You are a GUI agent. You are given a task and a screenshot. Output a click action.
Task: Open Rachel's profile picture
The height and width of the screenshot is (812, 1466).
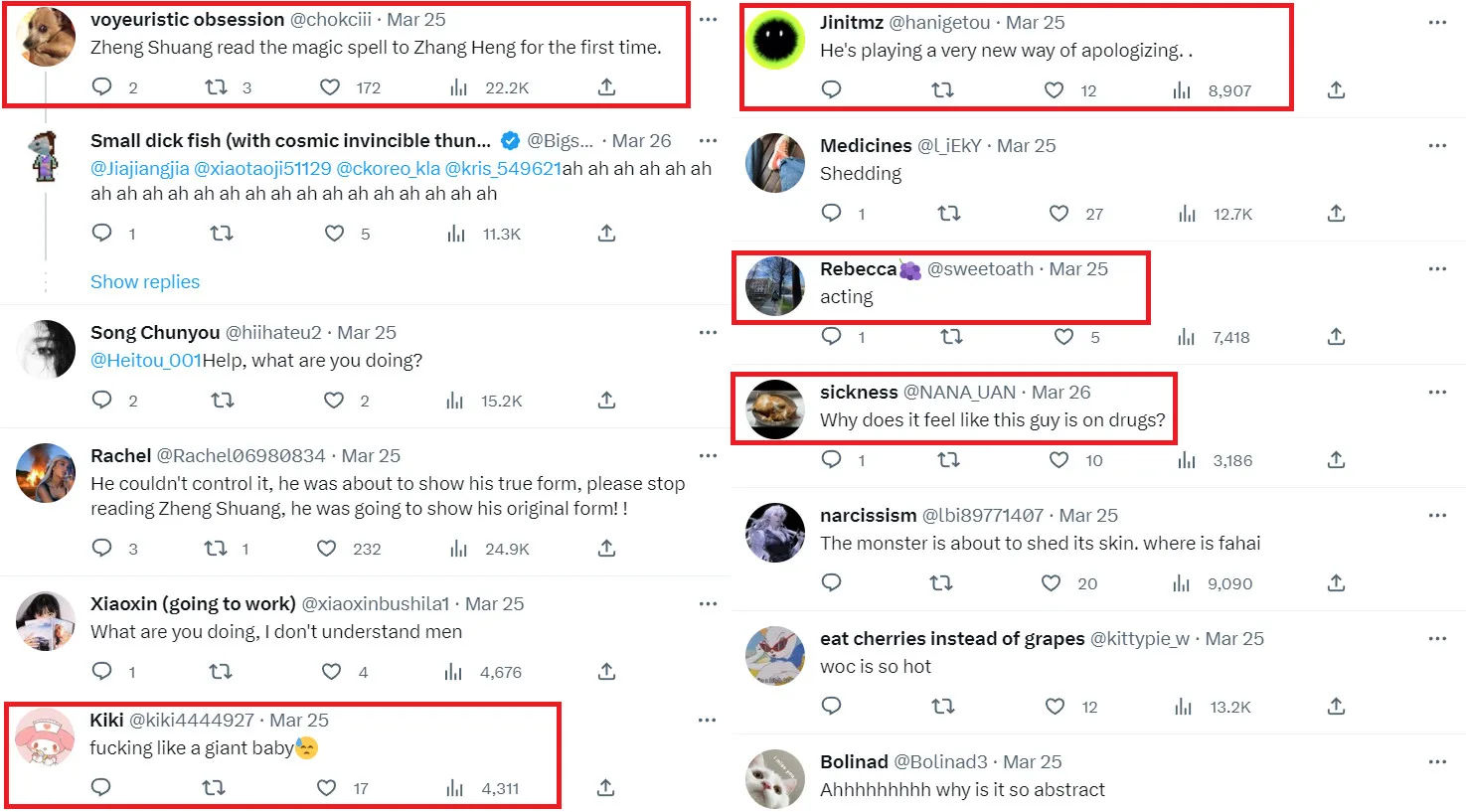(46, 473)
